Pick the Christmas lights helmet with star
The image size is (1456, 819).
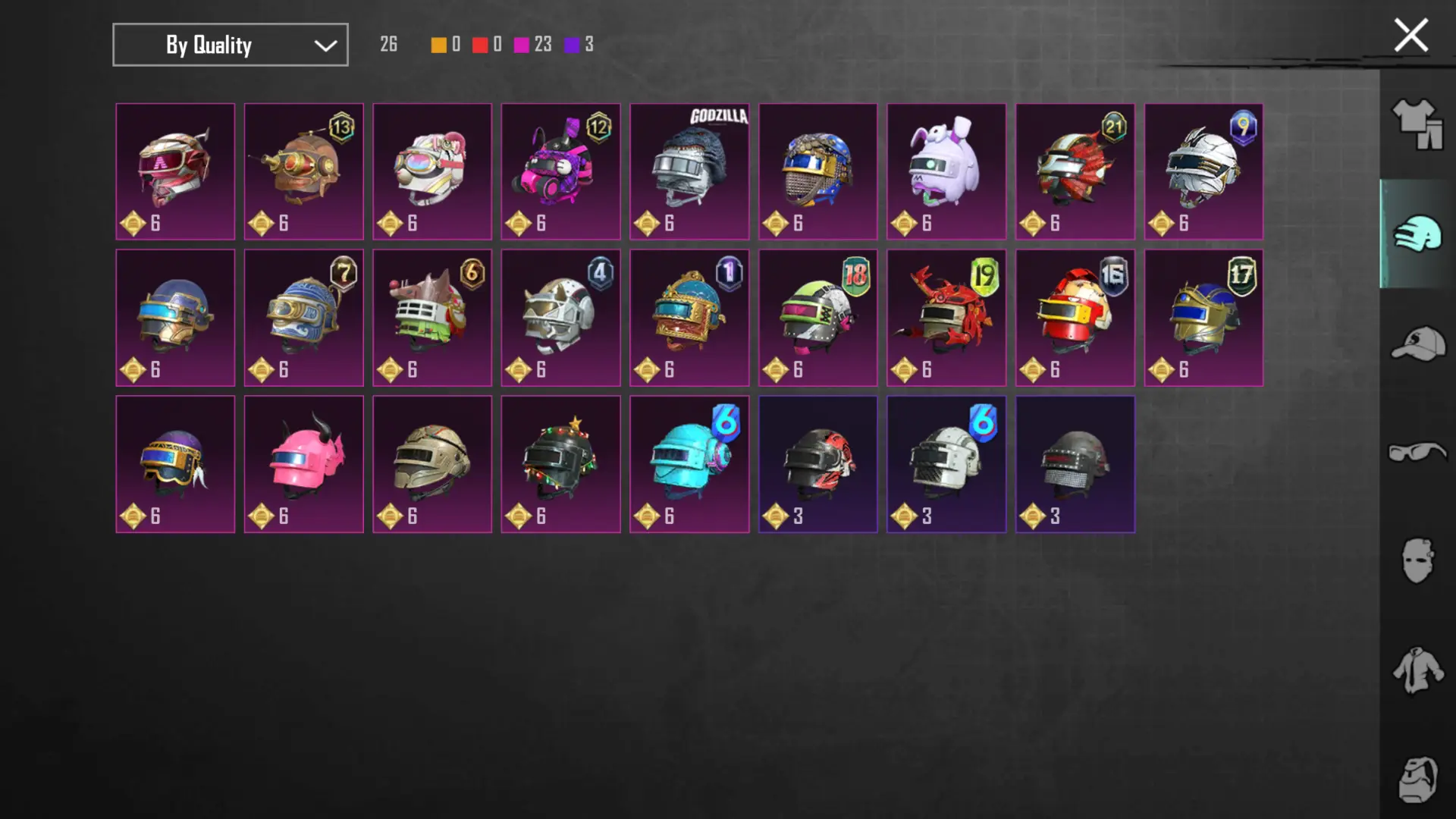click(x=560, y=464)
